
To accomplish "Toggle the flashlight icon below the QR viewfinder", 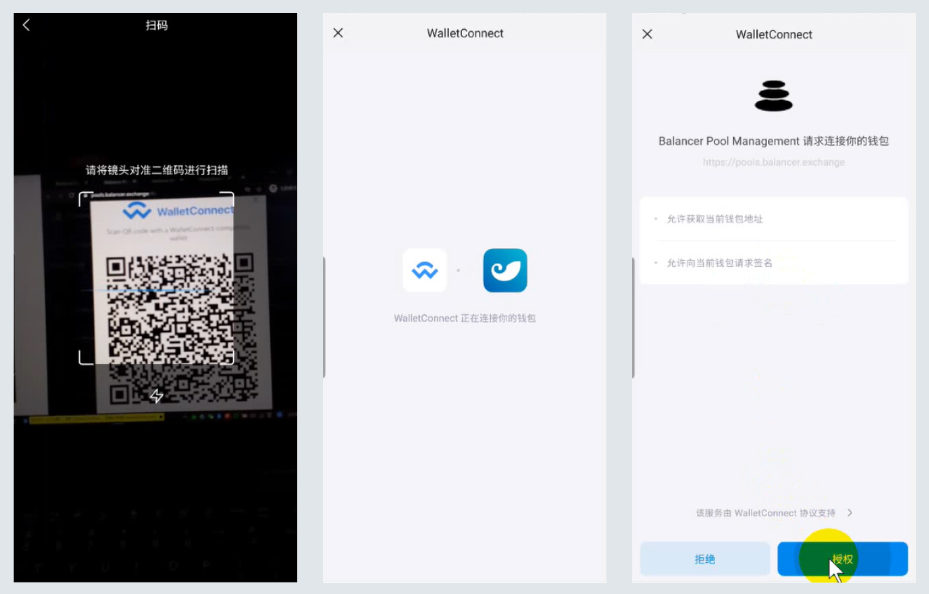I will (x=156, y=396).
